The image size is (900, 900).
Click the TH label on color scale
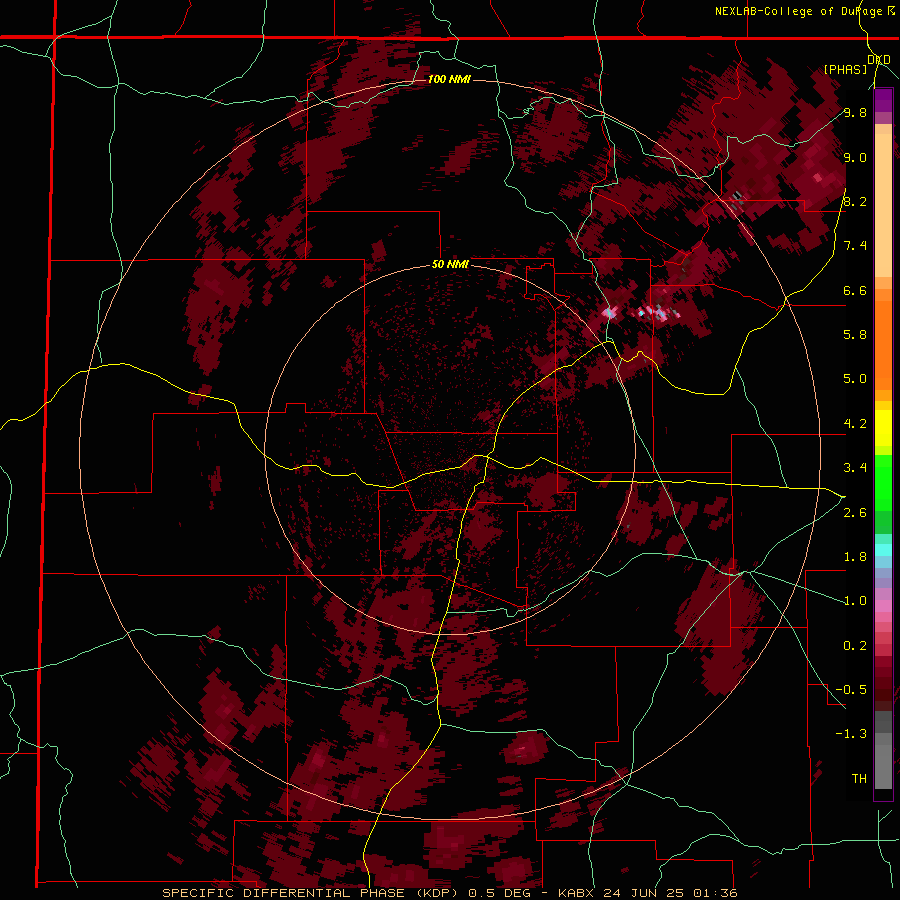pyautogui.click(x=859, y=778)
